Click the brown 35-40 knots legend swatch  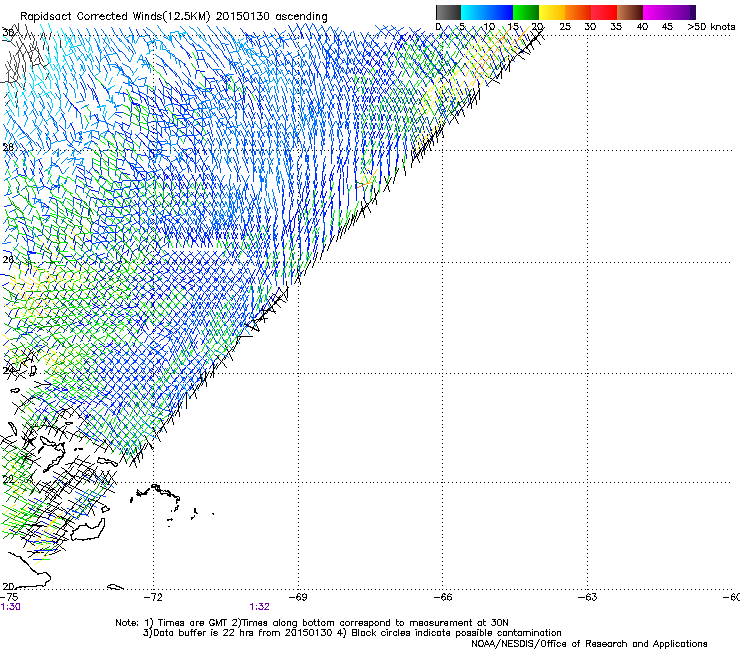630,12
